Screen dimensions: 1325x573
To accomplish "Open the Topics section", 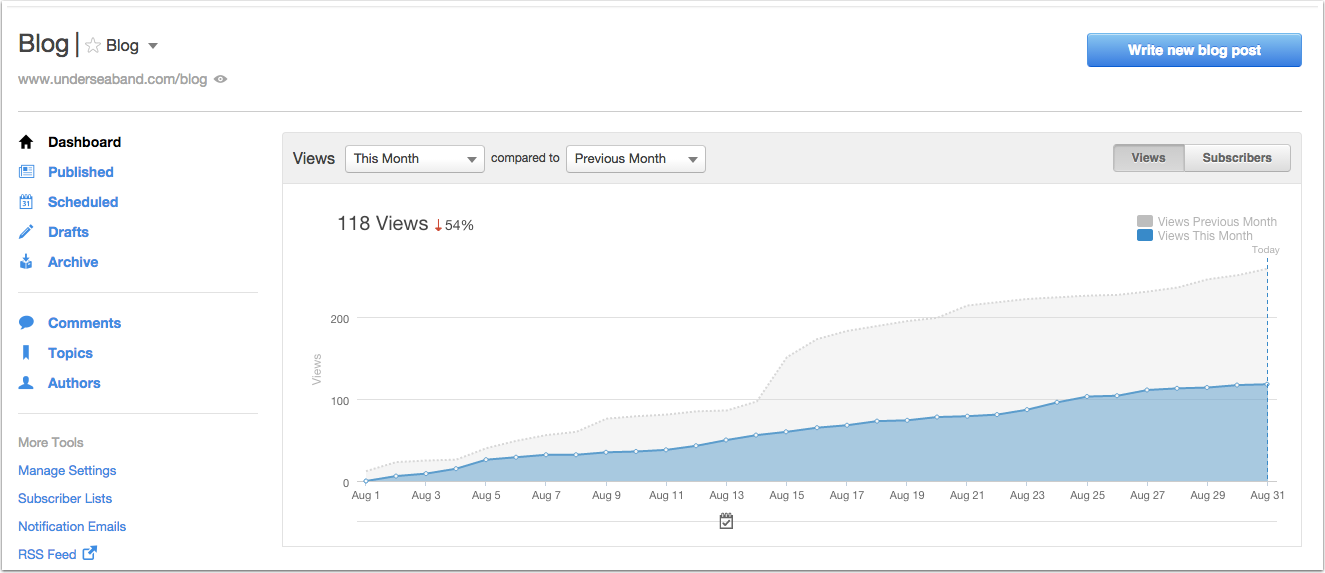I will point(70,353).
